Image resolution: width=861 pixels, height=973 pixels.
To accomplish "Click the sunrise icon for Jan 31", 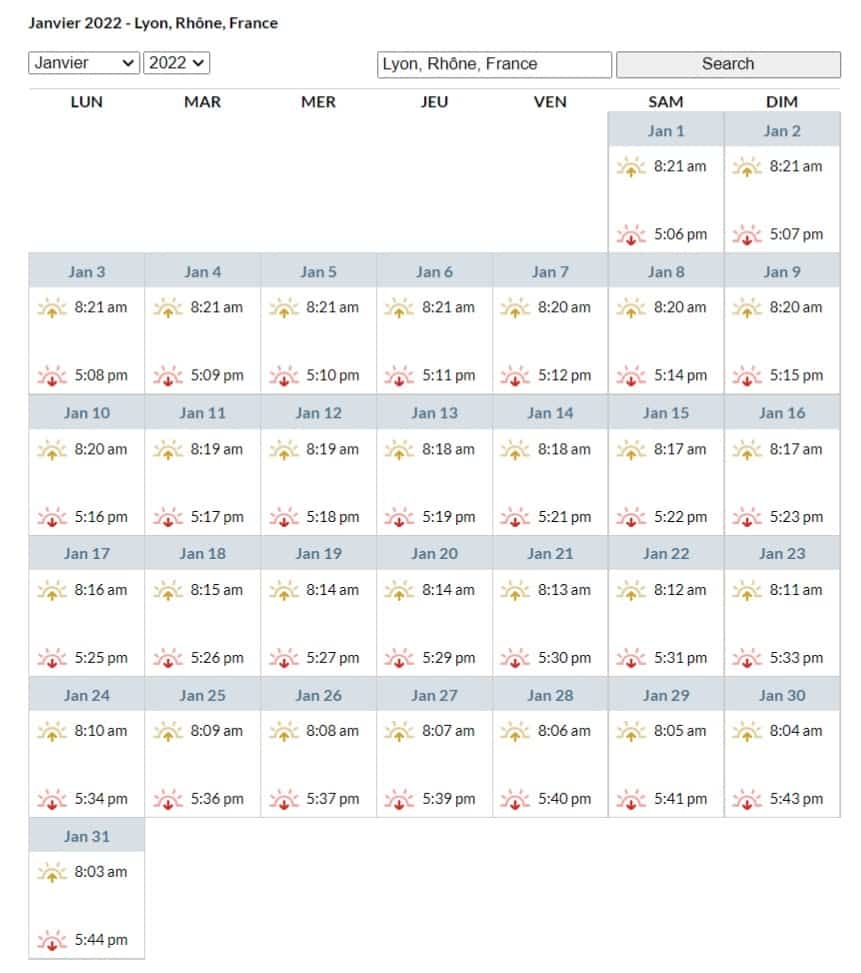I will 51,873.
